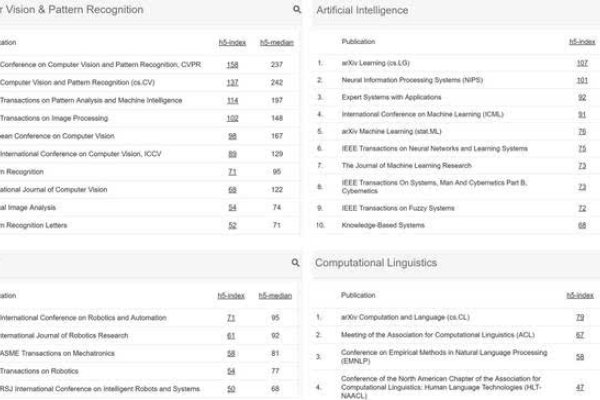Click h5-index 137 for Computer Vision (cs.CV)
Image resolution: width=600 pixels, height=400 pixels.
pyautogui.click(x=232, y=82)
